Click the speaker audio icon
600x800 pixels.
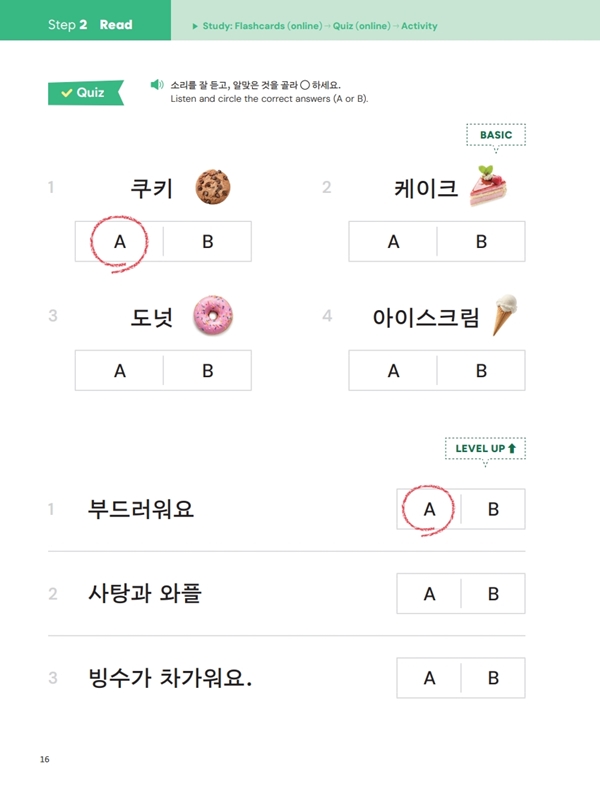[157, 85]
